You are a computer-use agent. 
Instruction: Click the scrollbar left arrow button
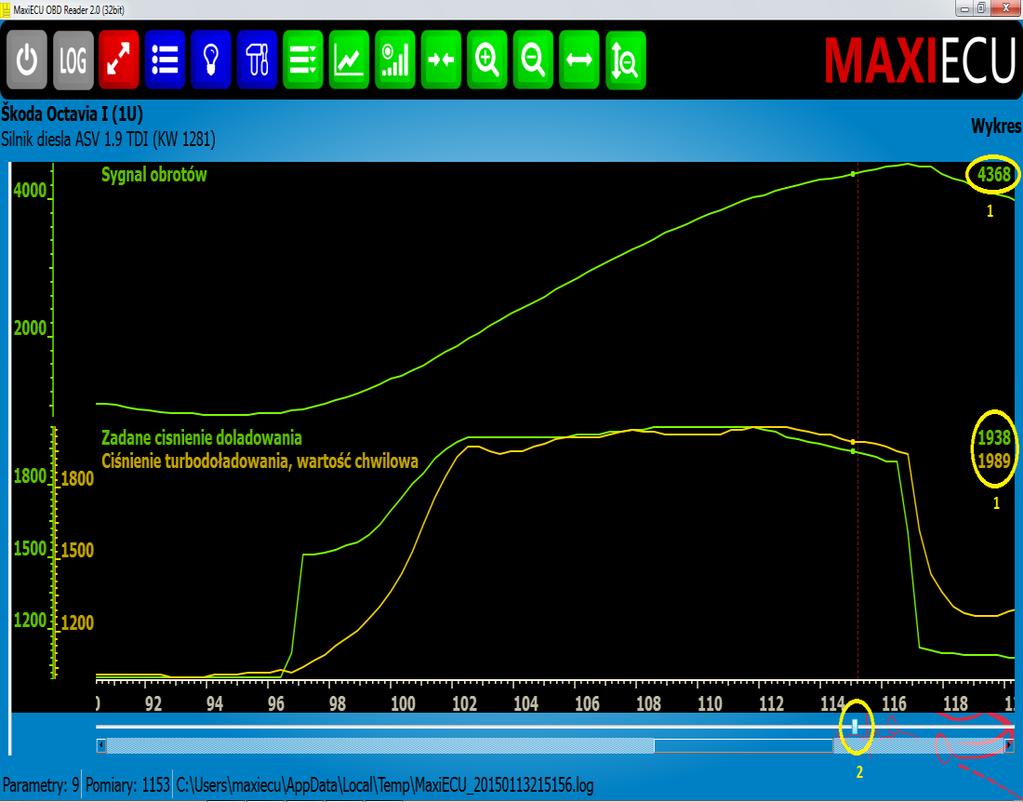tap(101, 746)
